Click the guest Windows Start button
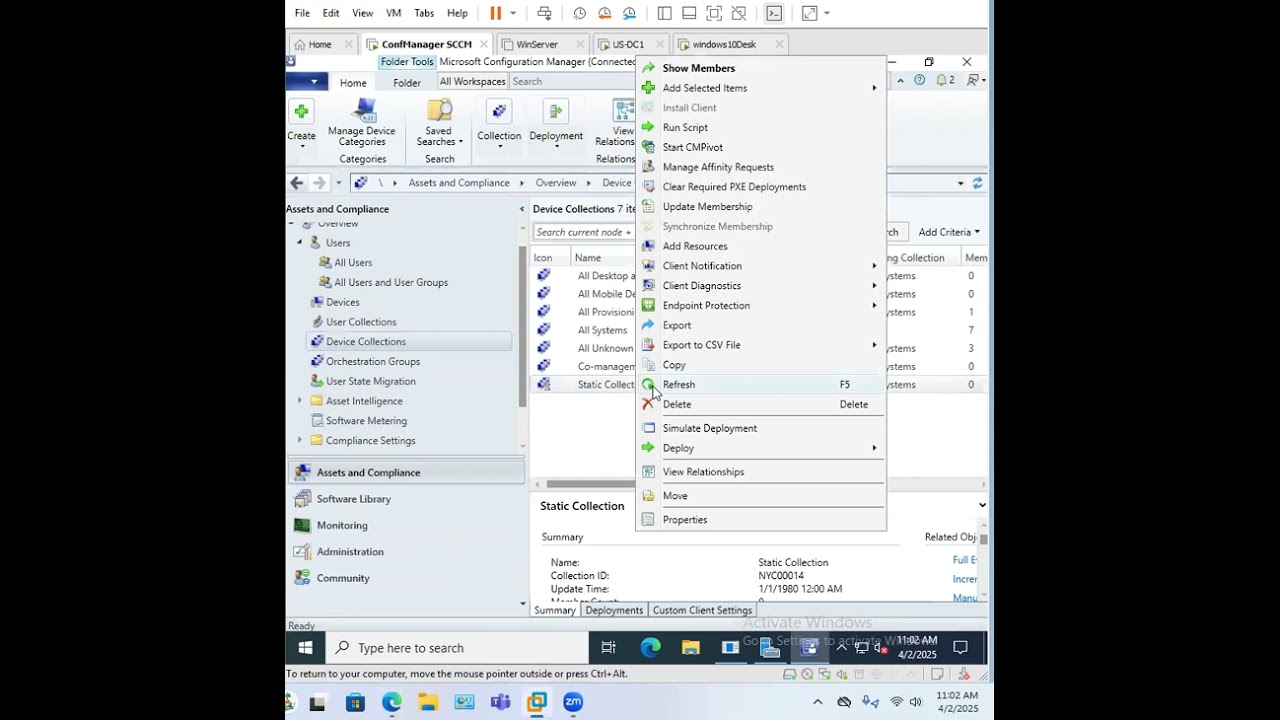This screenshot has width=1280, height=720. tap(305, 648)
